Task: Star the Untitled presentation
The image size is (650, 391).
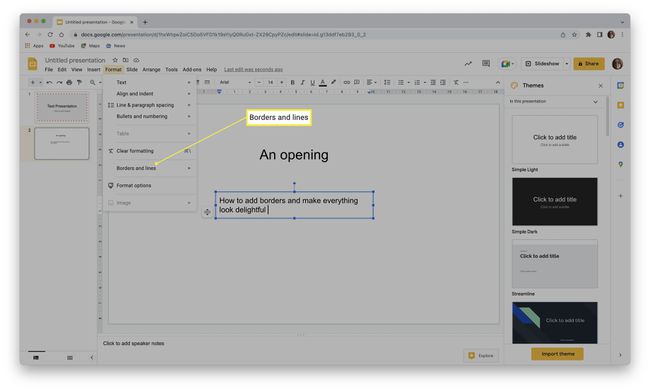Action: click(115, 60)
